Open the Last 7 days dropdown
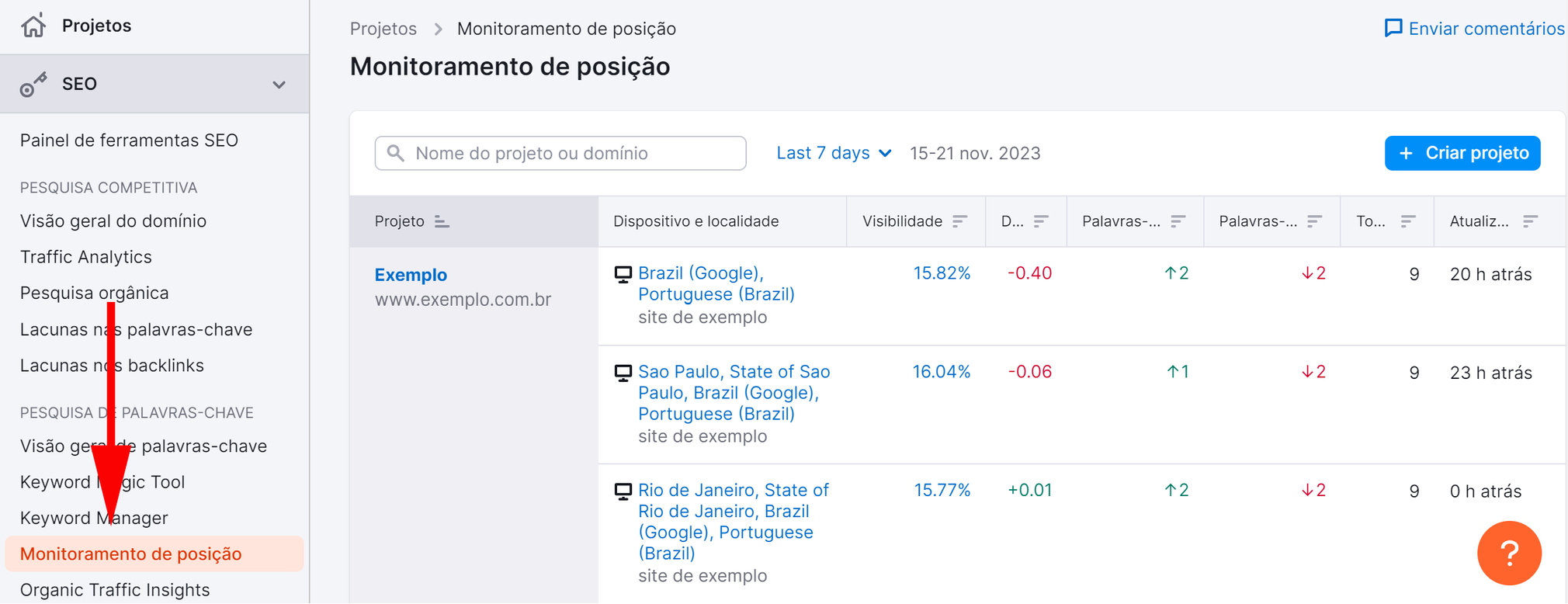Viewport: 1568px width, 604px height. point(833,153)
